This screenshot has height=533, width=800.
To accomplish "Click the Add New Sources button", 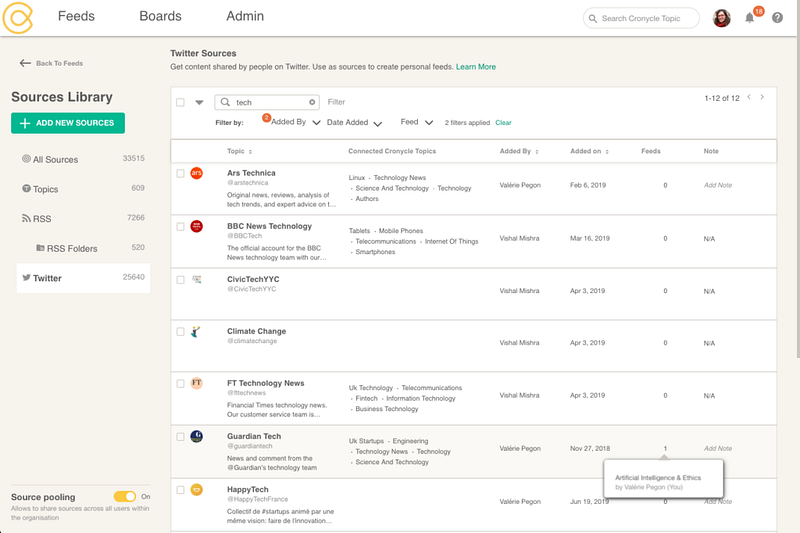I will coord(68,123).
